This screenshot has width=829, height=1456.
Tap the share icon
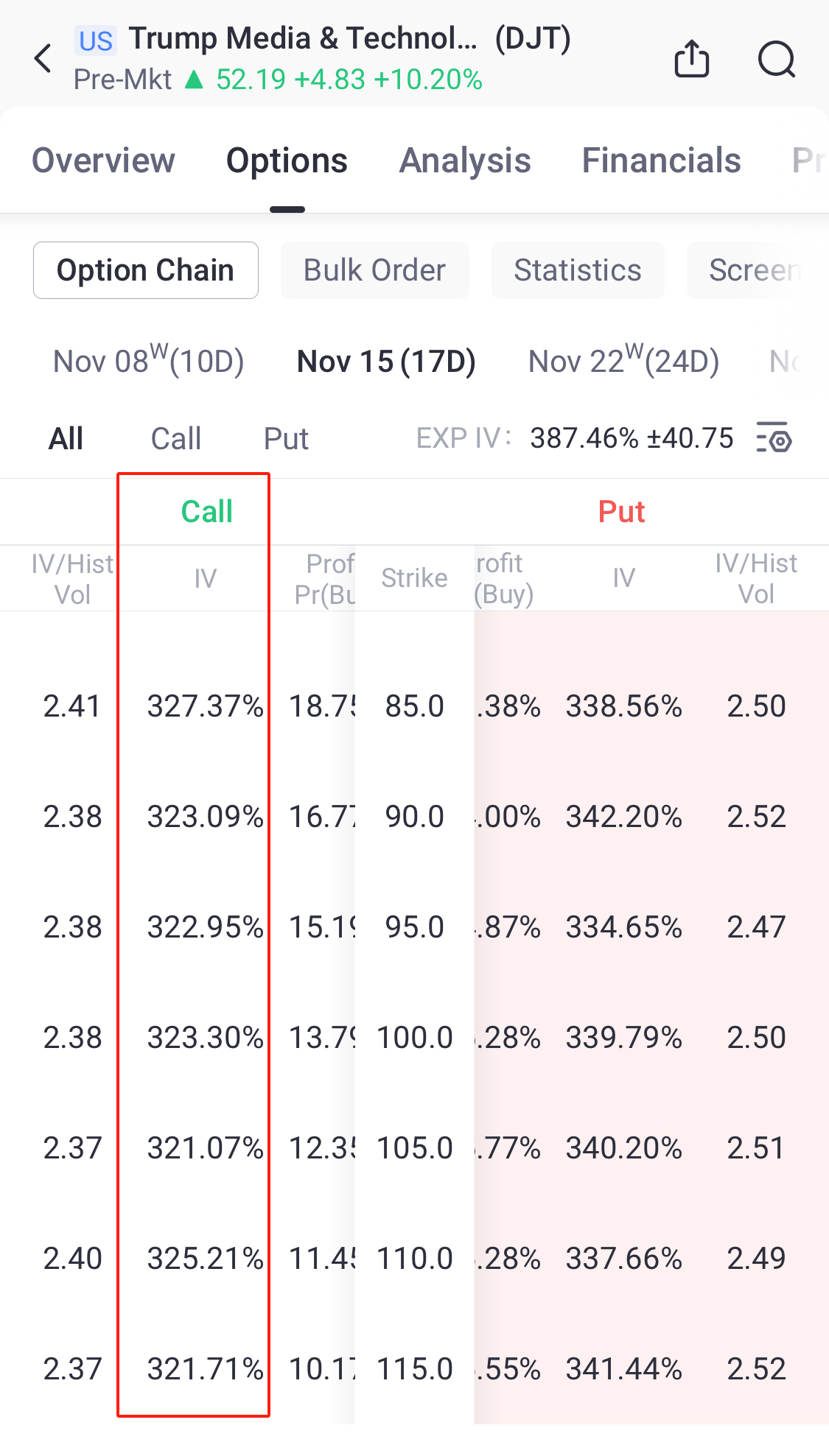click(691, 58)
